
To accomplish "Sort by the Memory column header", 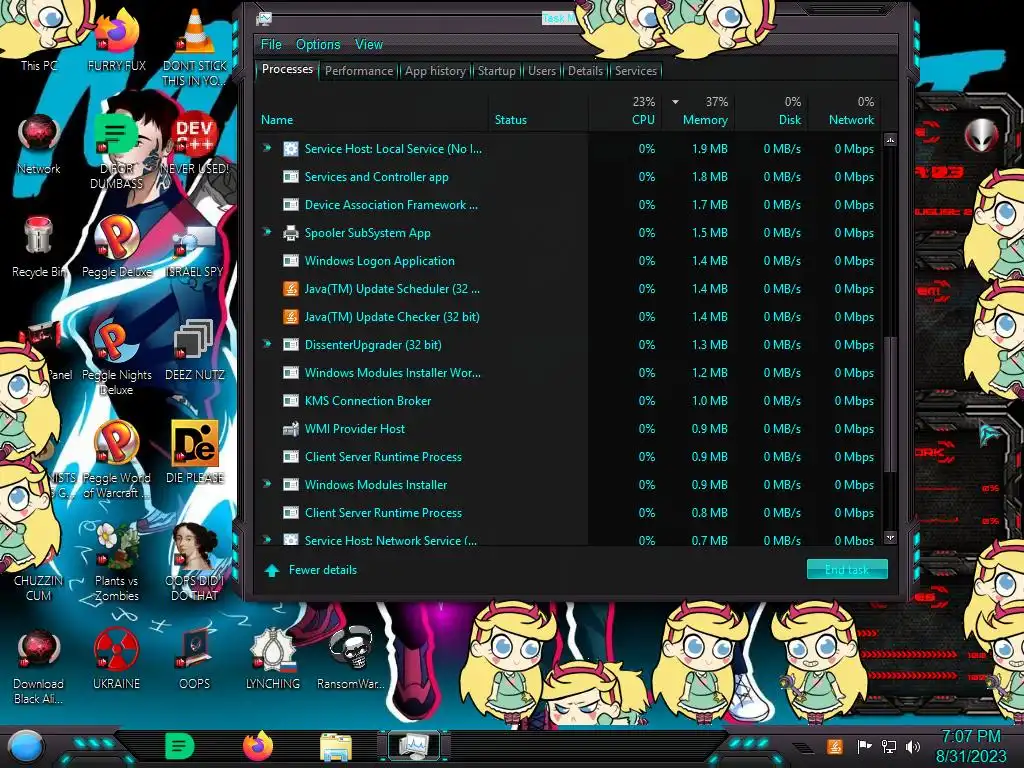I will pos(699,112).
